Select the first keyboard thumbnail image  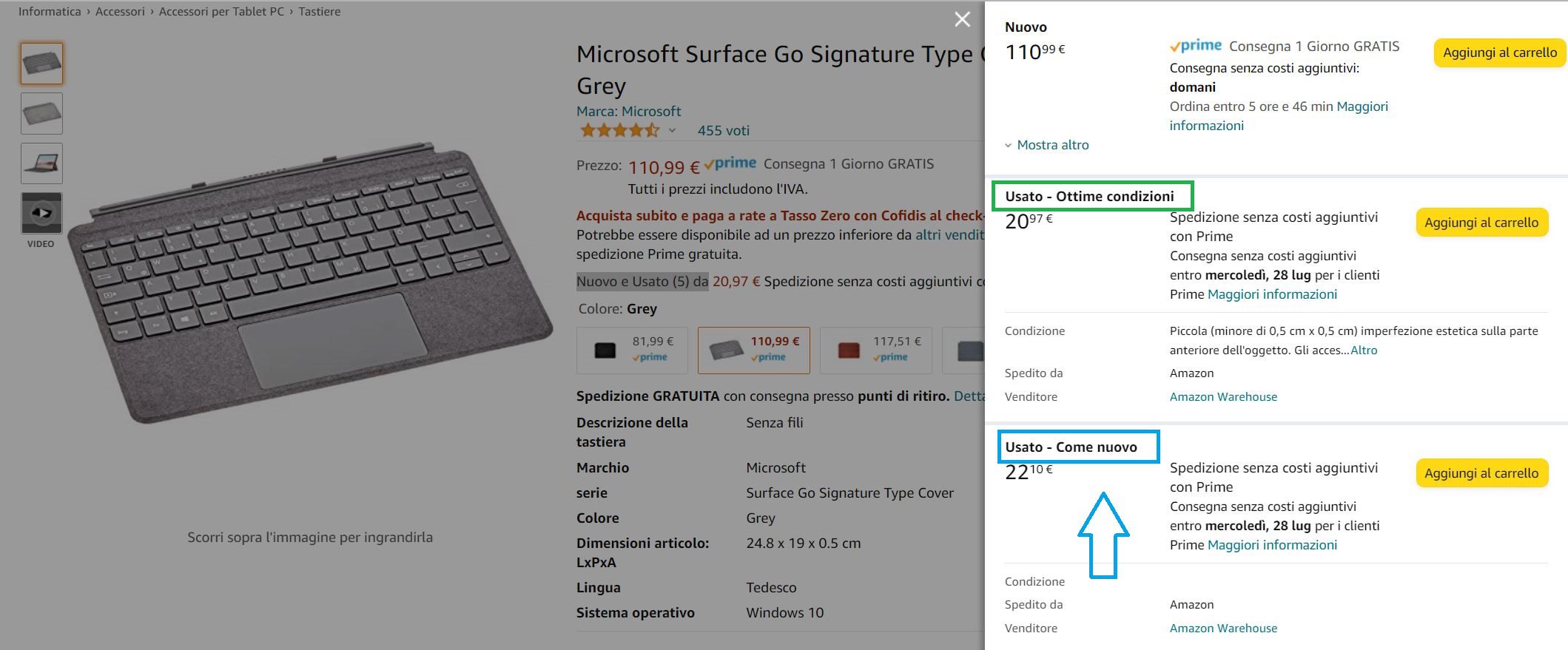coord(41,63)
